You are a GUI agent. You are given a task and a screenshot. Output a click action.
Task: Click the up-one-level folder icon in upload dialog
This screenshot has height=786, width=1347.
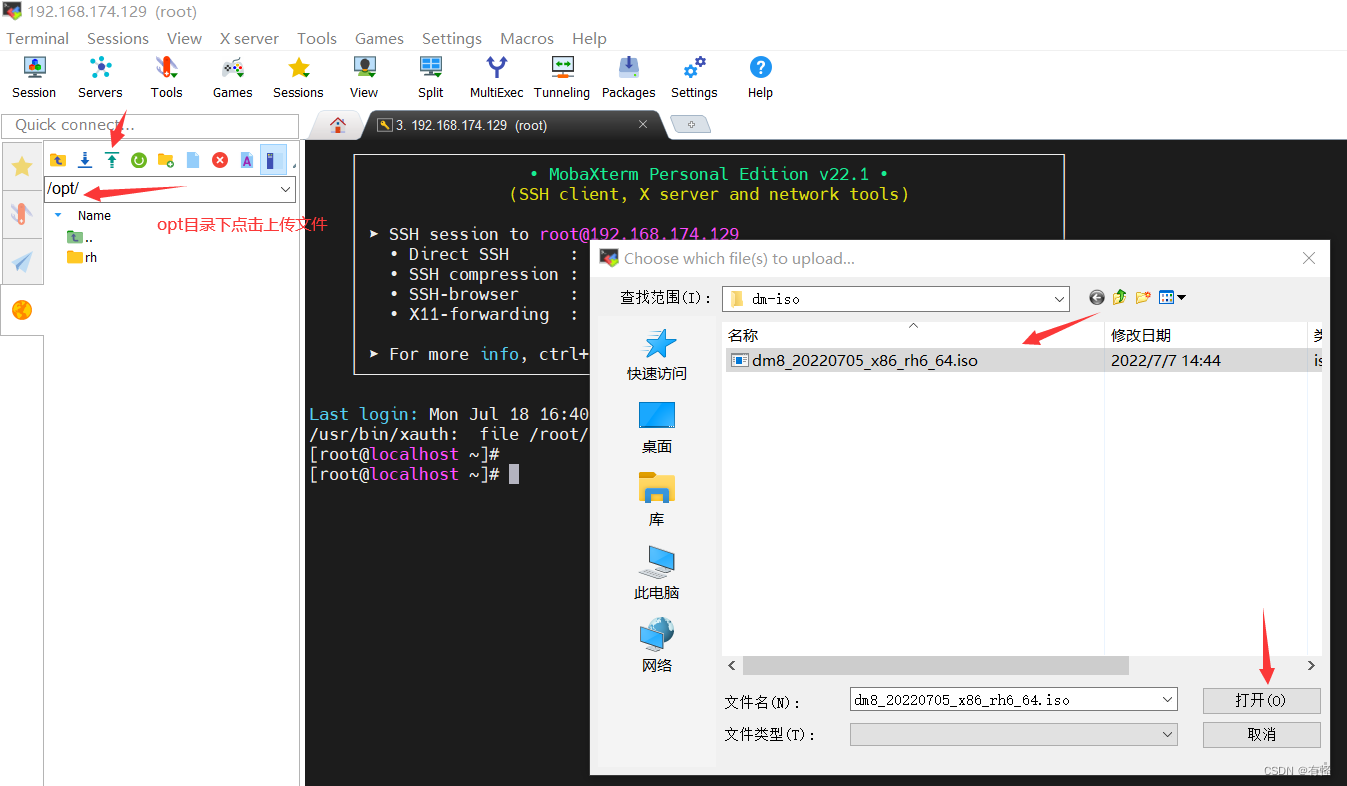point(1120,297)
